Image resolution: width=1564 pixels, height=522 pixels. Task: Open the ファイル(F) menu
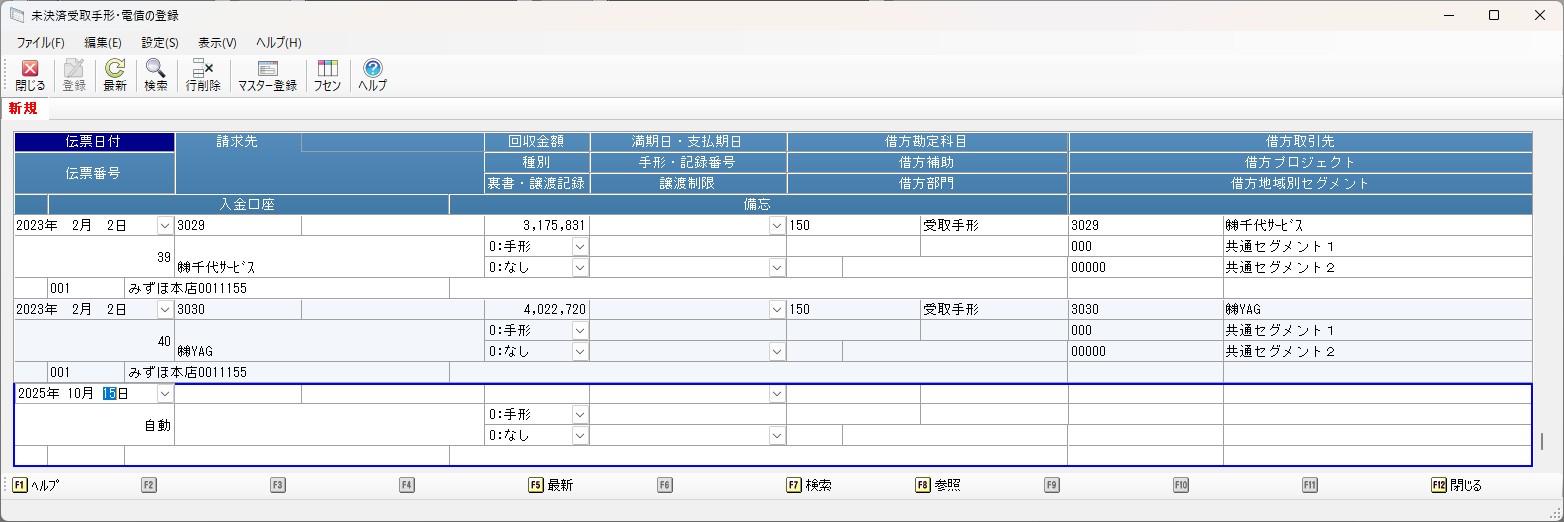pos(40,43)
